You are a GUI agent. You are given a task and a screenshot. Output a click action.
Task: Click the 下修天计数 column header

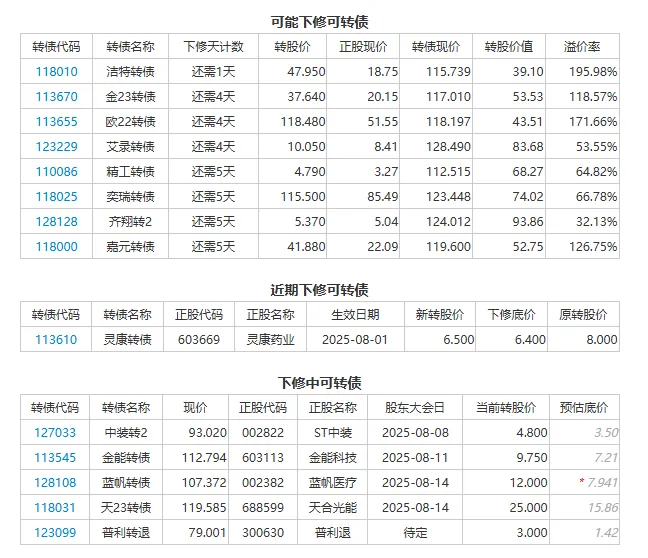point(214,46)
